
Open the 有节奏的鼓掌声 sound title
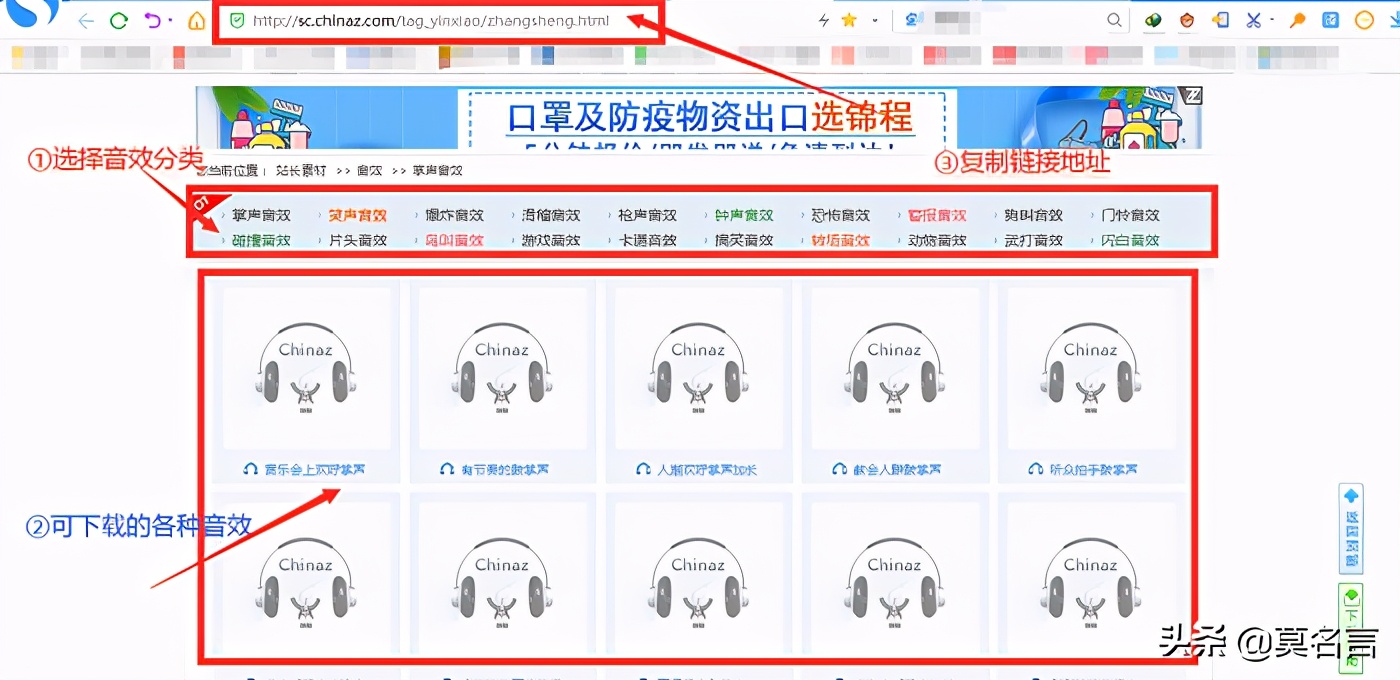pos(506,469)
